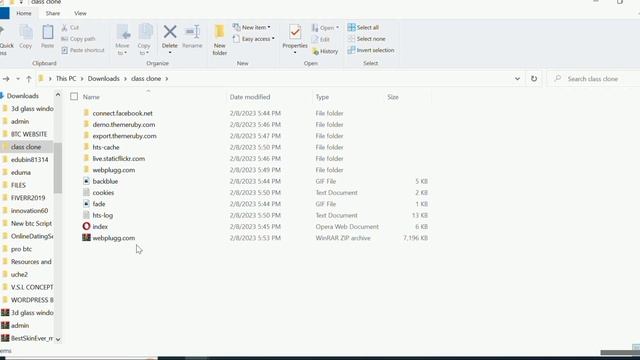
Task: Create a New folder from the ribbon
Action: pyautogui.click(x=220, y=40)
